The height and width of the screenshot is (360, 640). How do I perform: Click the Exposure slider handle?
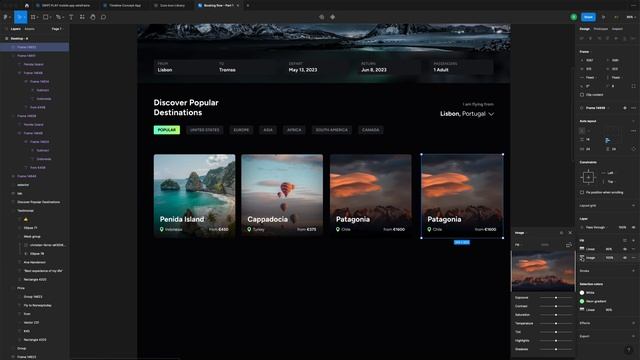point(556,298)
